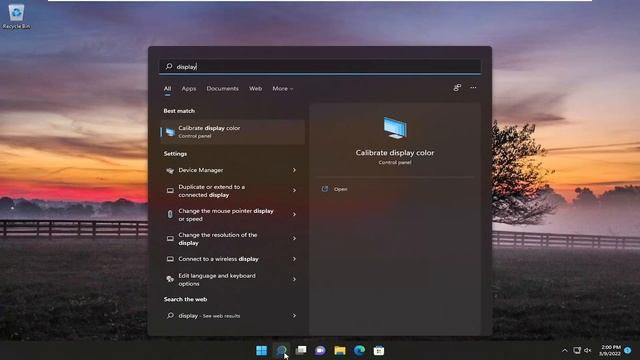Launch the Teams Chat taskbar icon
640x360 pixels.
click(x=320, y=350)
